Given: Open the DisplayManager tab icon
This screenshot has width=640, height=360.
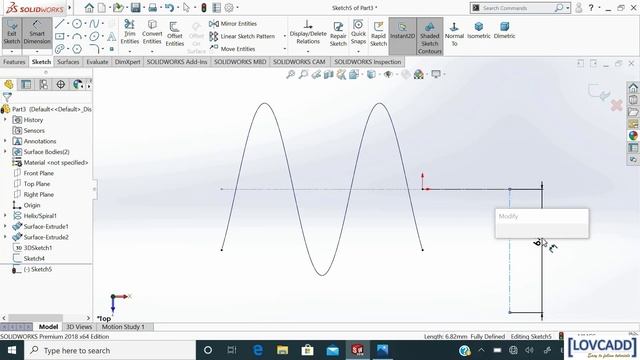Looking at the screenshot, I should point(78,84).
